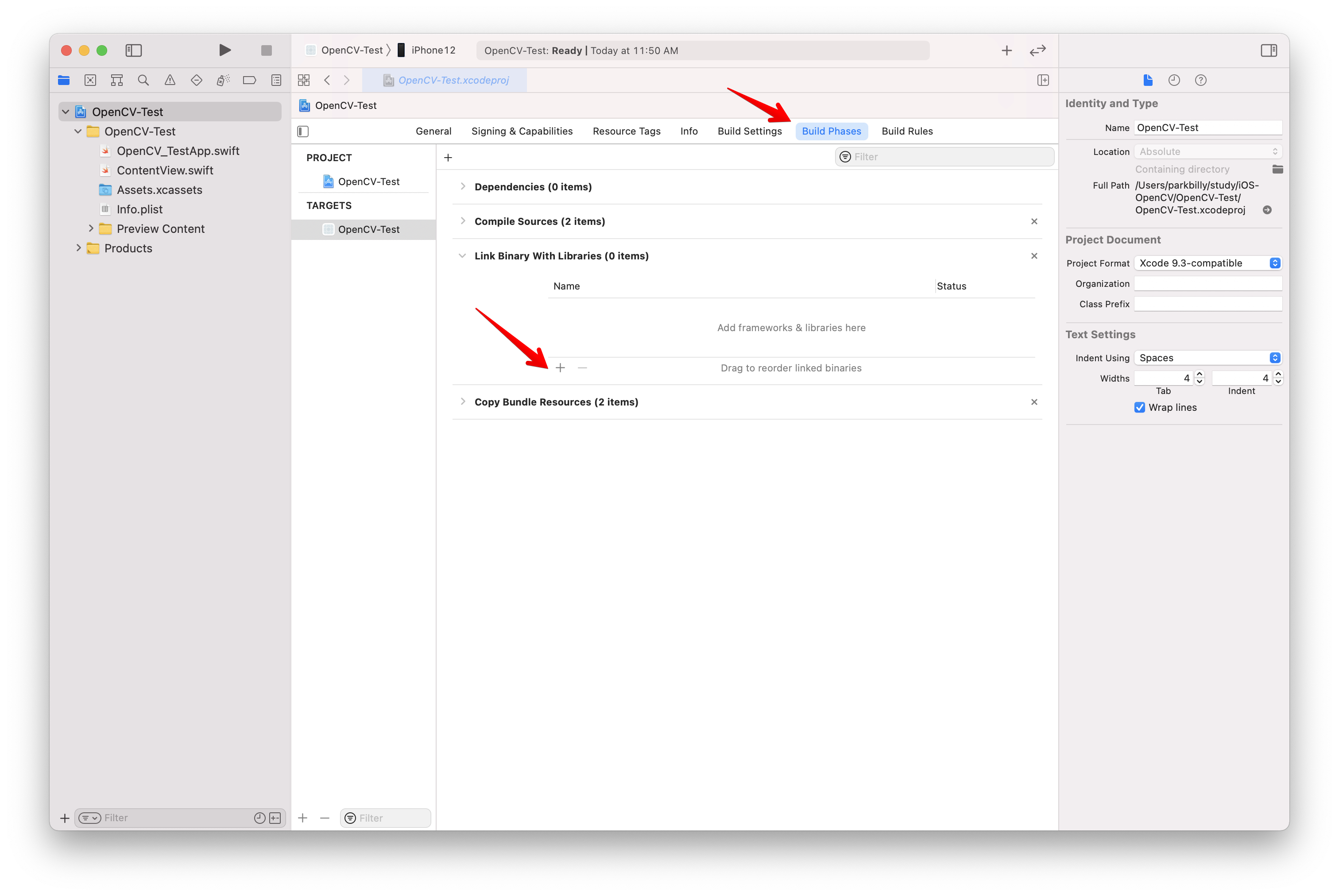Open the Breakpoint navigator

pyautogui.click(x=250, y=80)
